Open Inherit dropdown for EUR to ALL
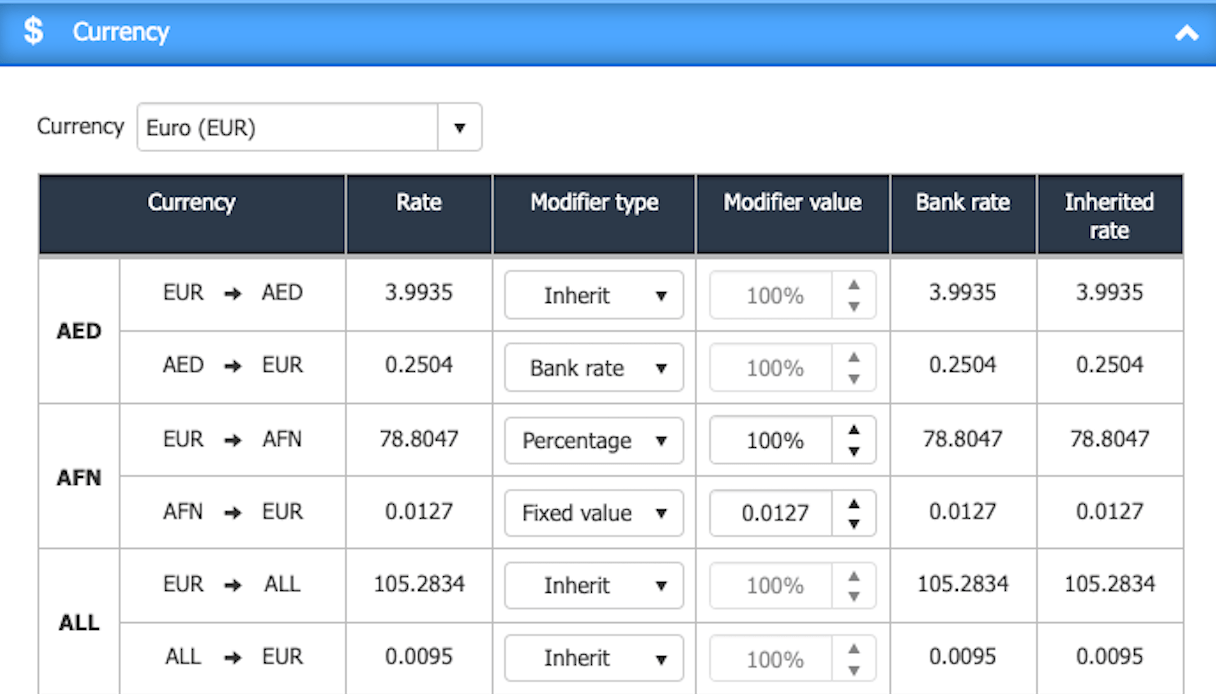This screenshot has width=1216, height=694. tap(594, 585)
